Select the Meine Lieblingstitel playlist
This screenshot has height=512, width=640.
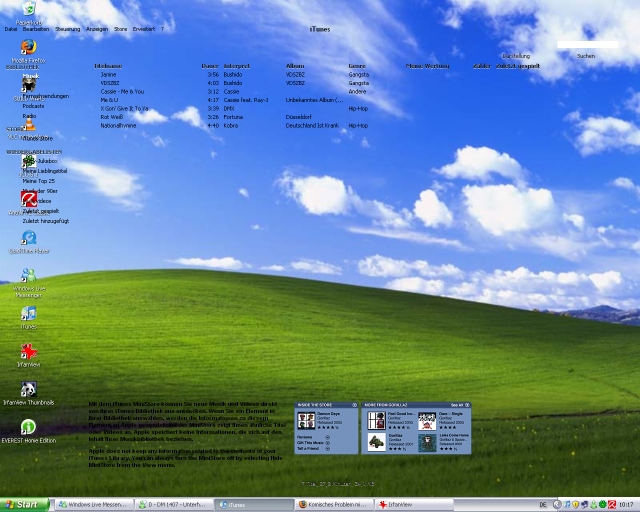tap(45, 171)
